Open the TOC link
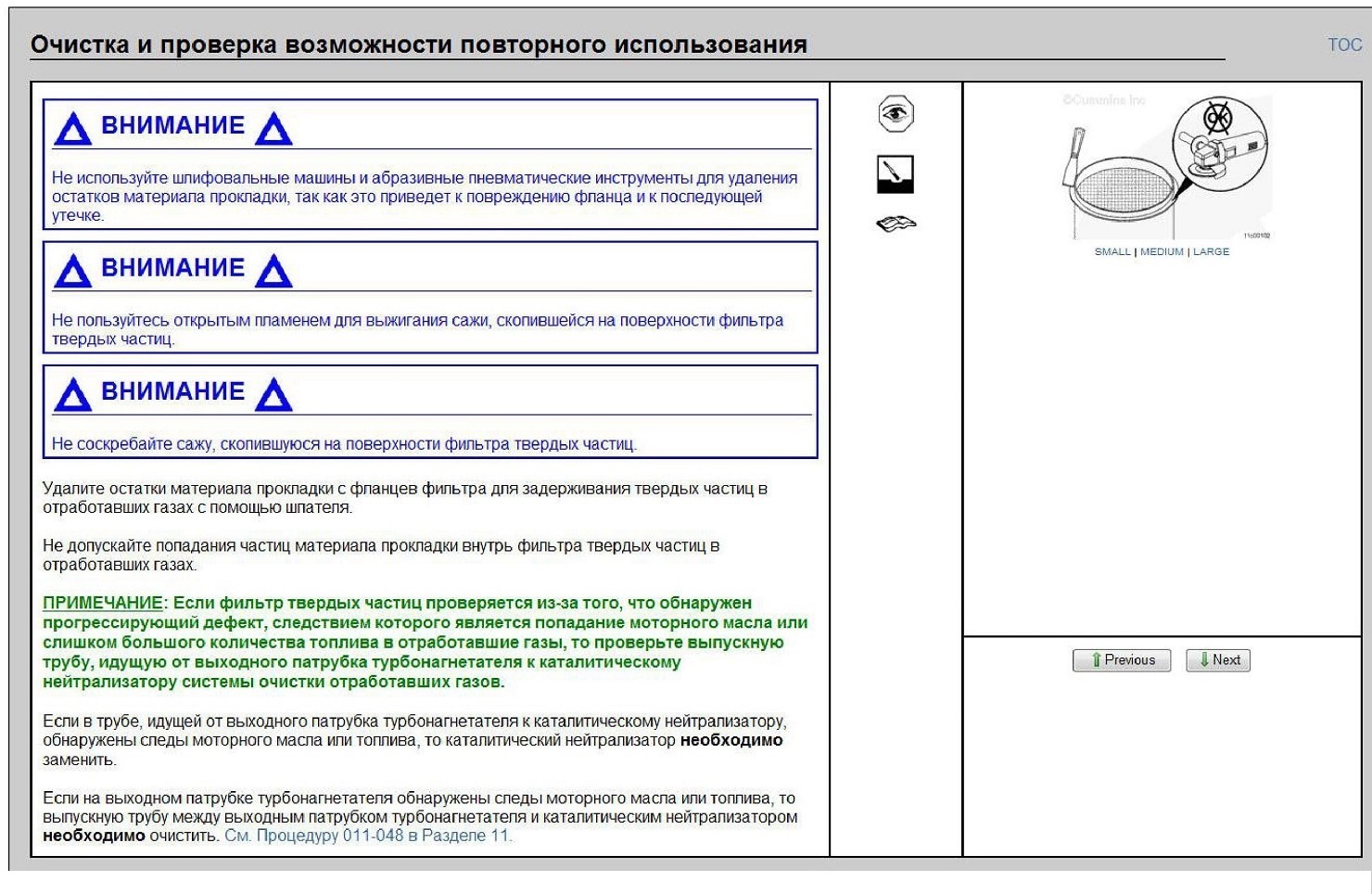This screenshot has width=1372, height=894. click(1344, 45)
